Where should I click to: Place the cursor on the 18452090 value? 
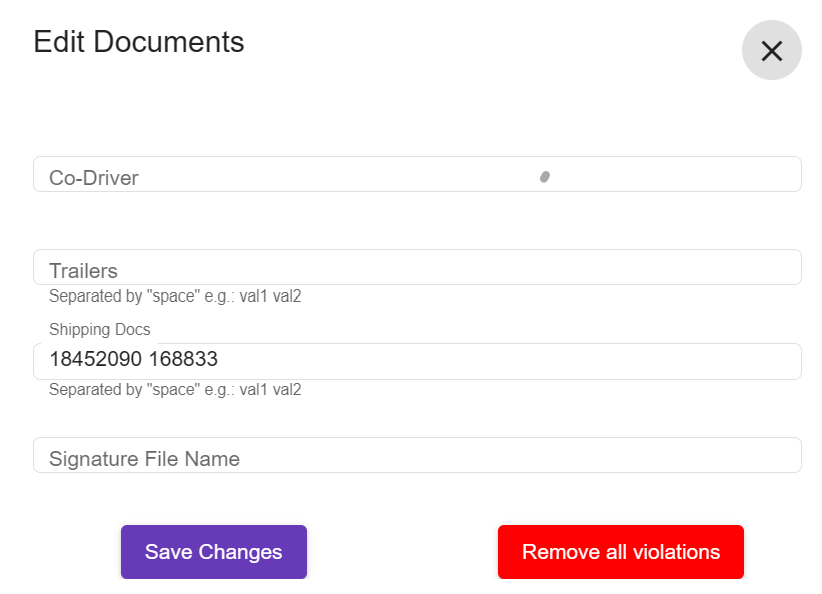point(95,359)
